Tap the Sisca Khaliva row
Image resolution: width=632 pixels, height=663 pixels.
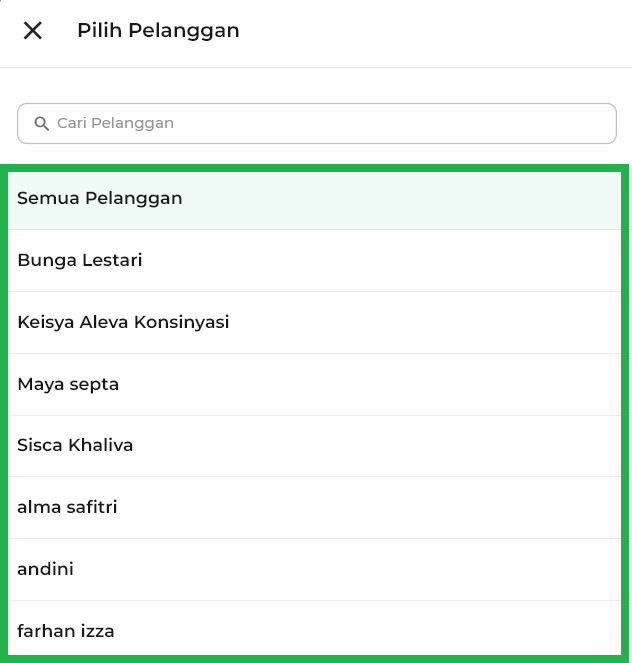tap(315, 445)
